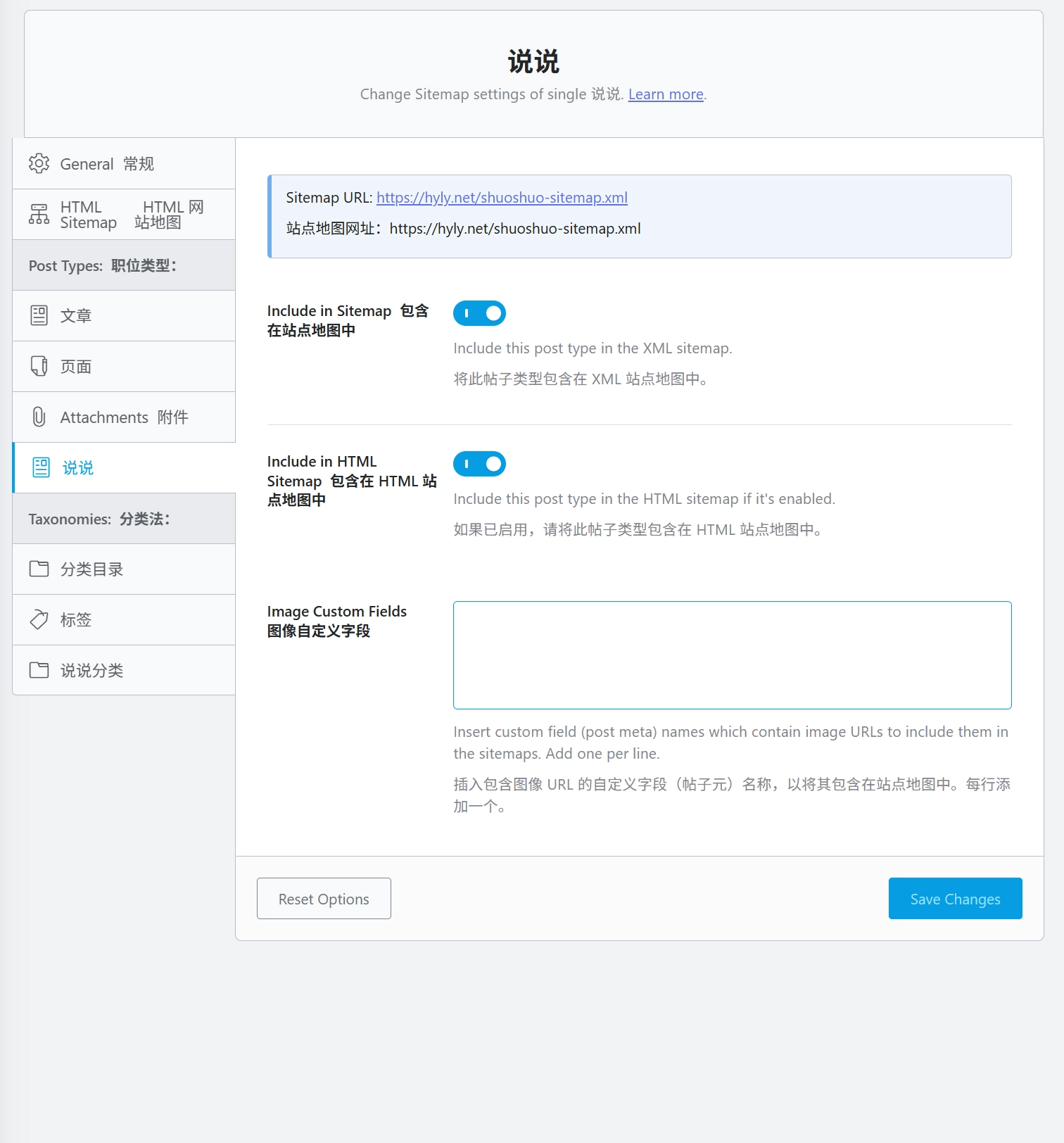Click the Image Custom Fields textarea
This screenshot has height=1143, width=1064.
click(x=732, y=655)
